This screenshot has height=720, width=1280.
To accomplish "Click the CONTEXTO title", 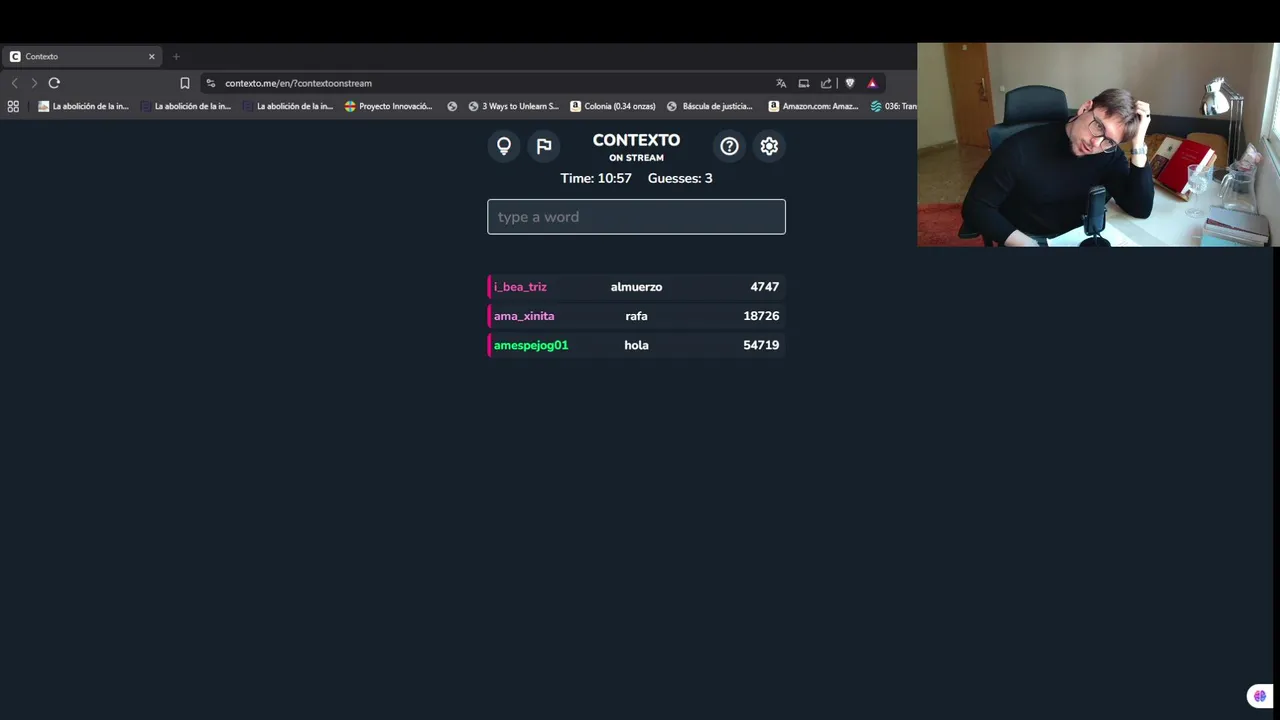I will pyautogui.click(x=636, y=140).
